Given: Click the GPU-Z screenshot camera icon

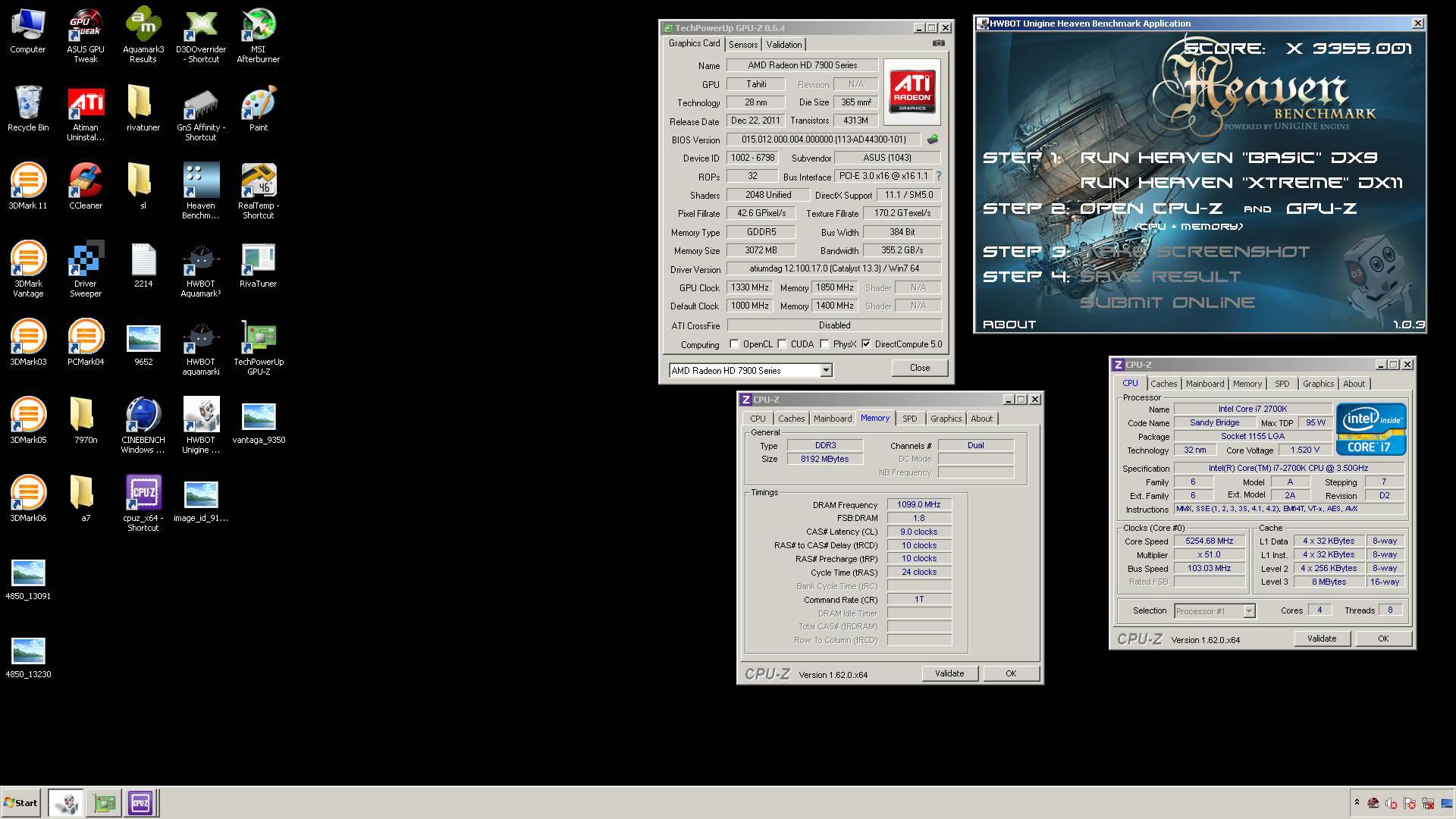Looking at the screenshot, I should [x=939, y=44].
